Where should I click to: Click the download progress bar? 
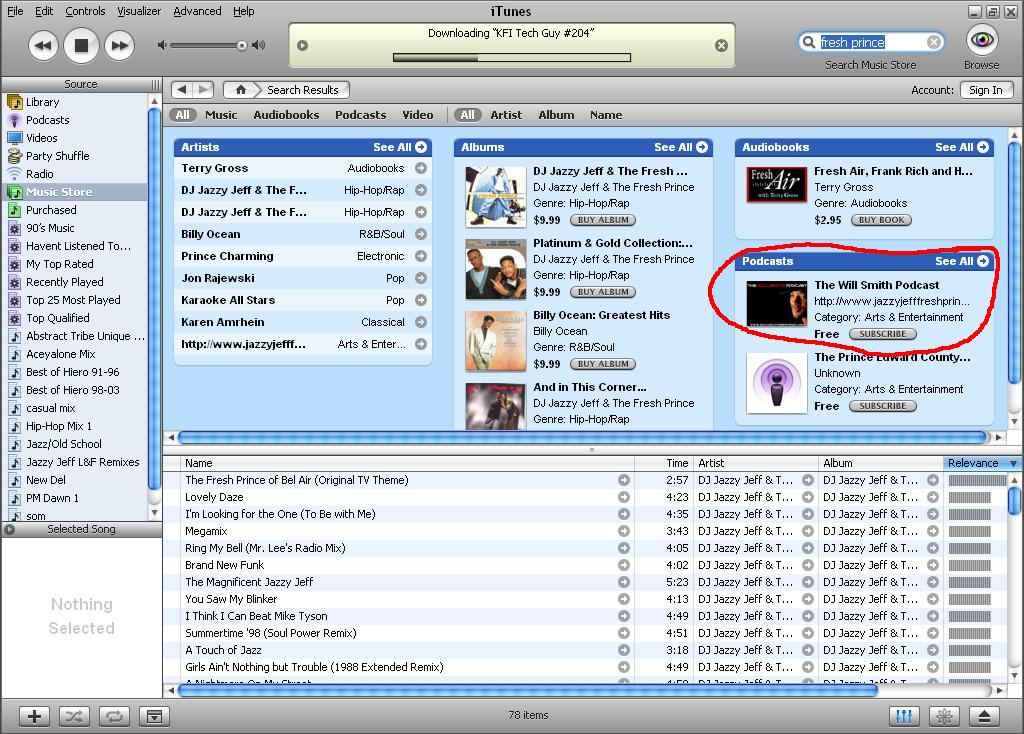(x=512, y=57)
